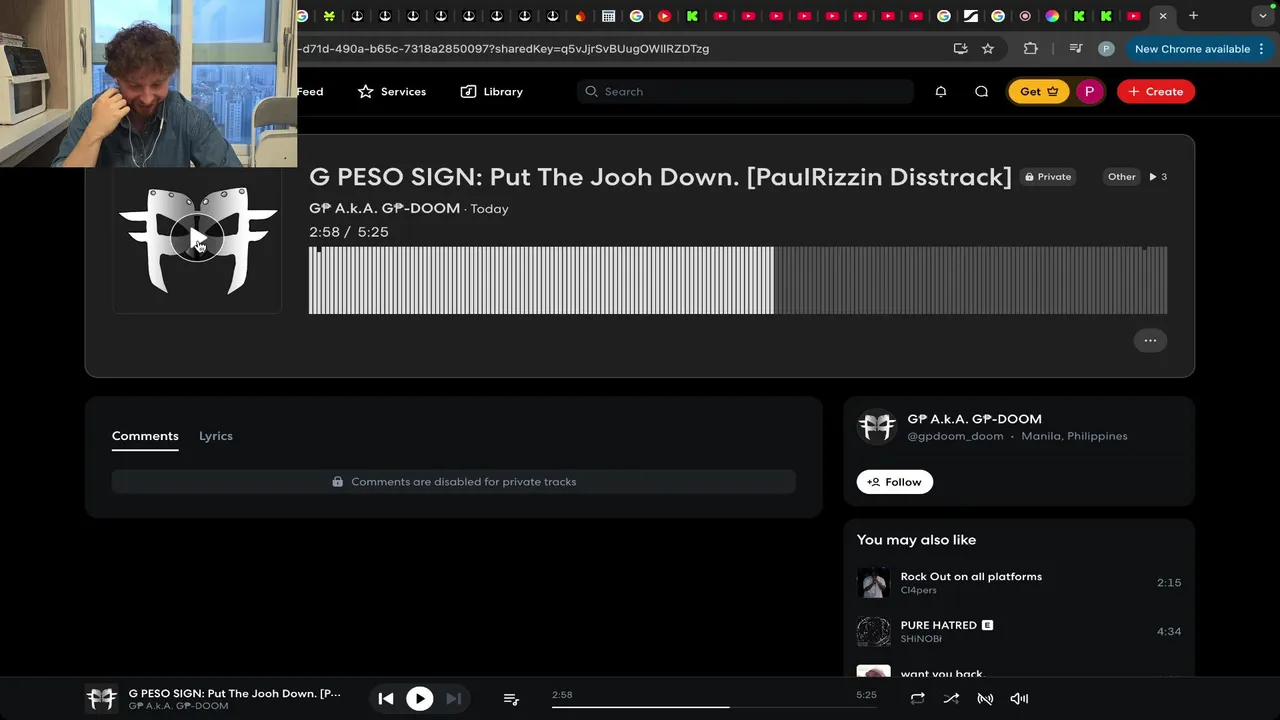Open Chrome extensions puzzle icon
Image resolution: width=1280 pixels, height=720 pixels.
pos(1030,48)
